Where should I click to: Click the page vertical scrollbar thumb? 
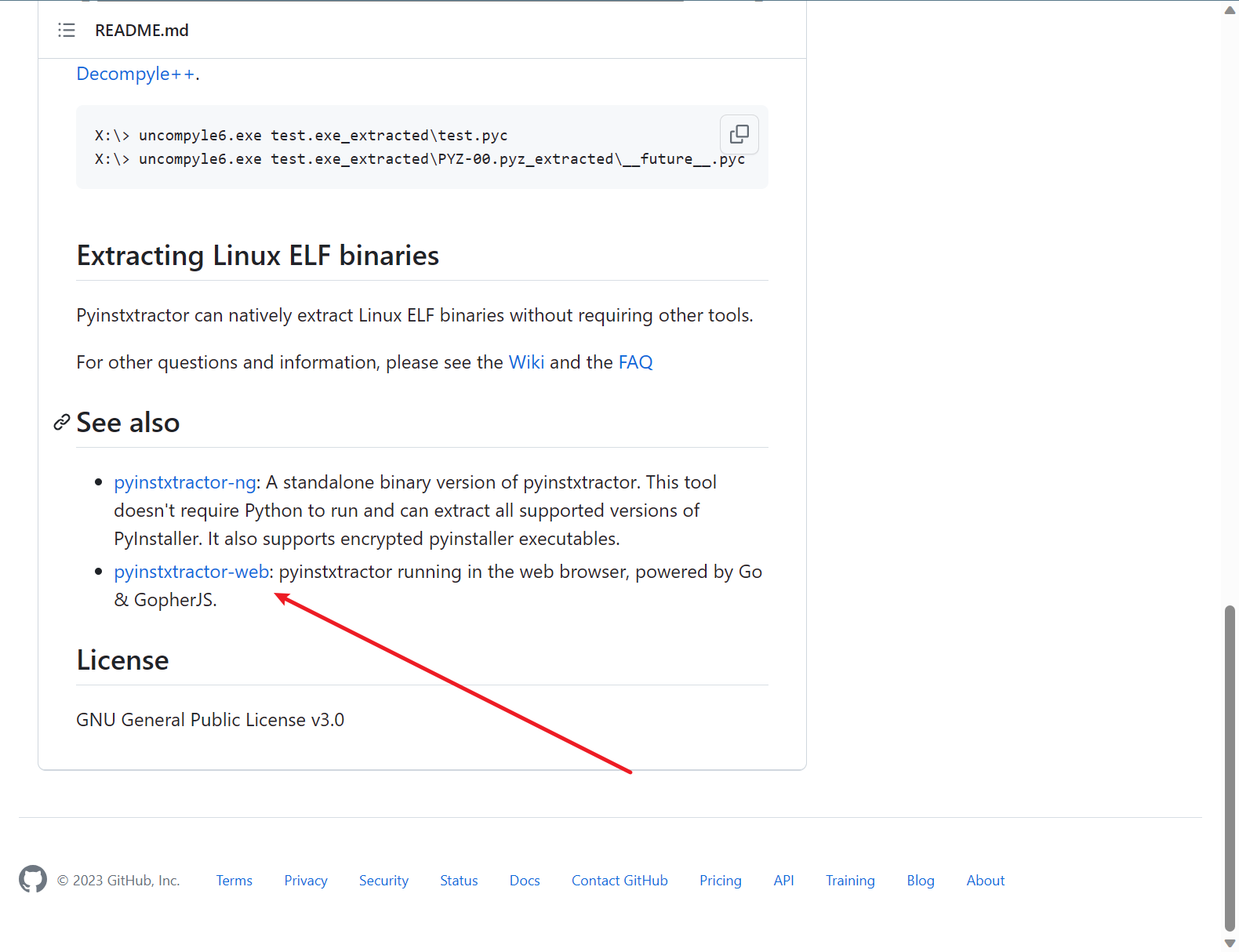(1230, 768)
